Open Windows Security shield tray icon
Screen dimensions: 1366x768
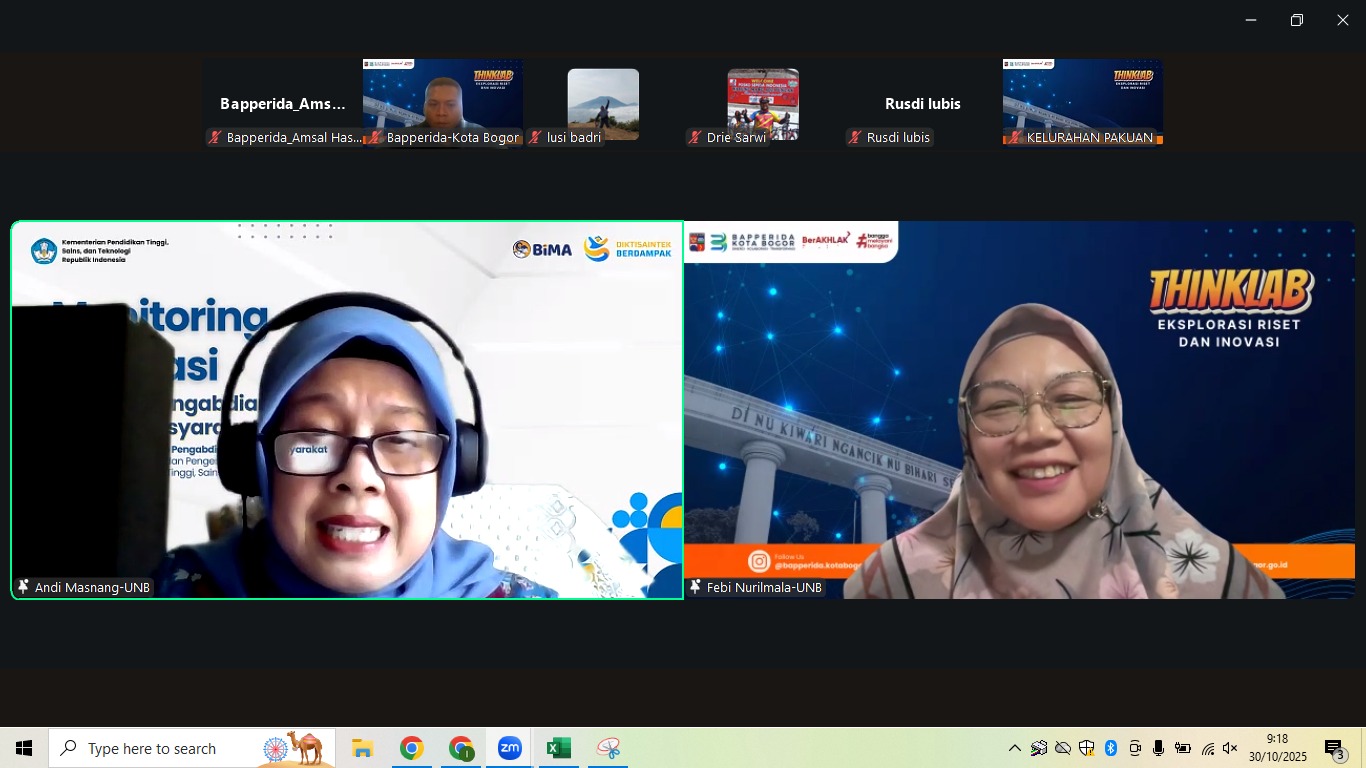[1086, 748]
